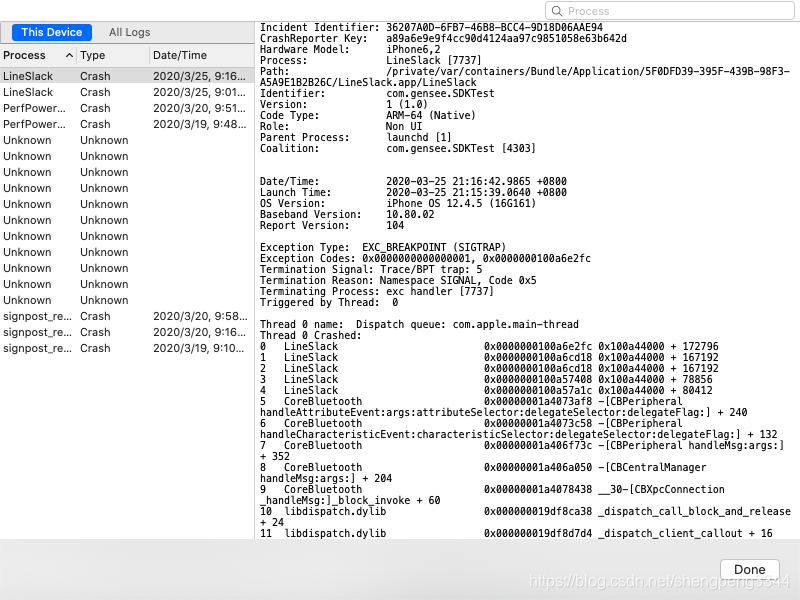Click the Hardware Model iPhone6,2 line
This screenshot has height=600, width=800.
pos(350,49)
